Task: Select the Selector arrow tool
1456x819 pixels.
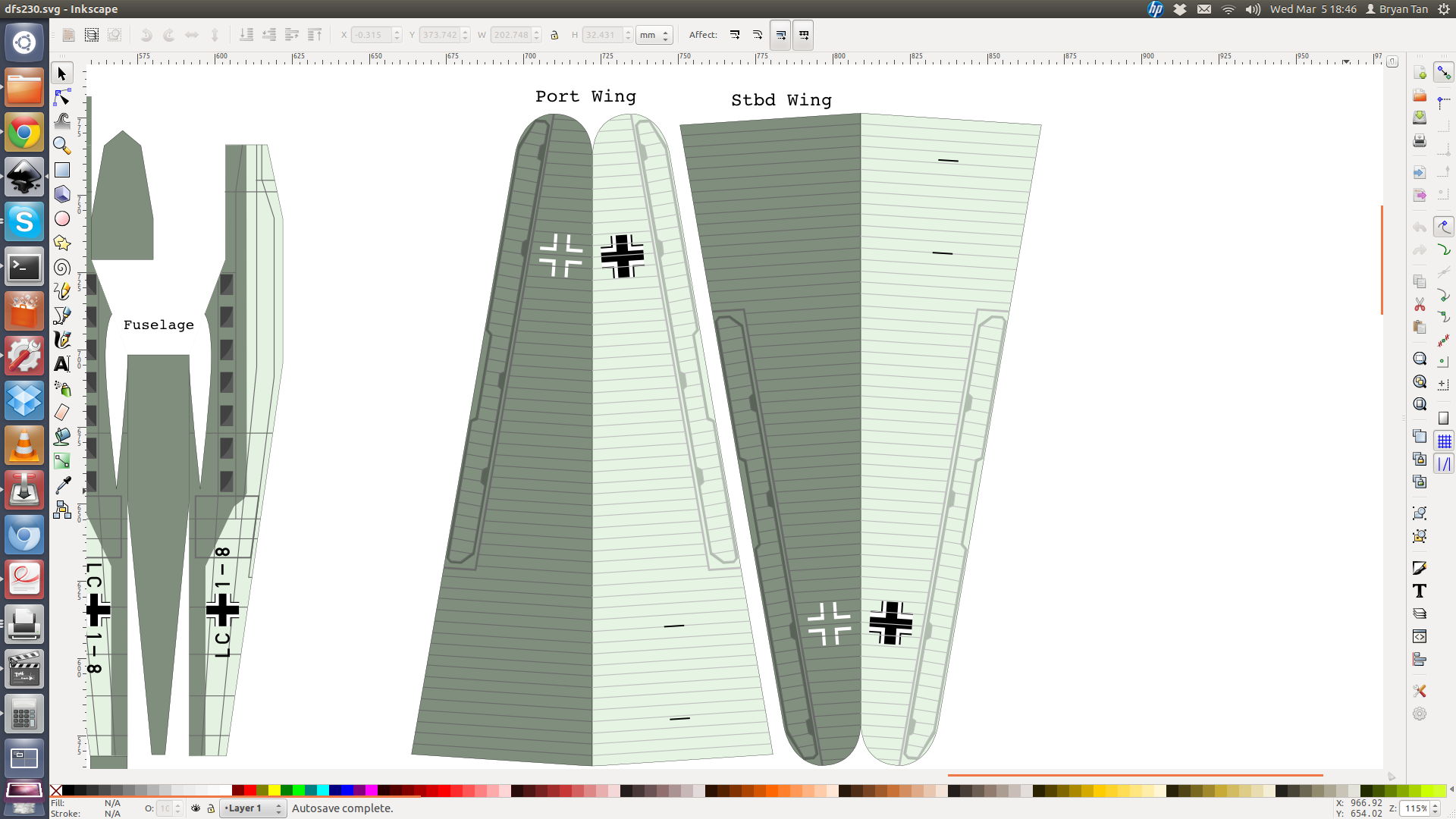Action: tap(62, 74)
